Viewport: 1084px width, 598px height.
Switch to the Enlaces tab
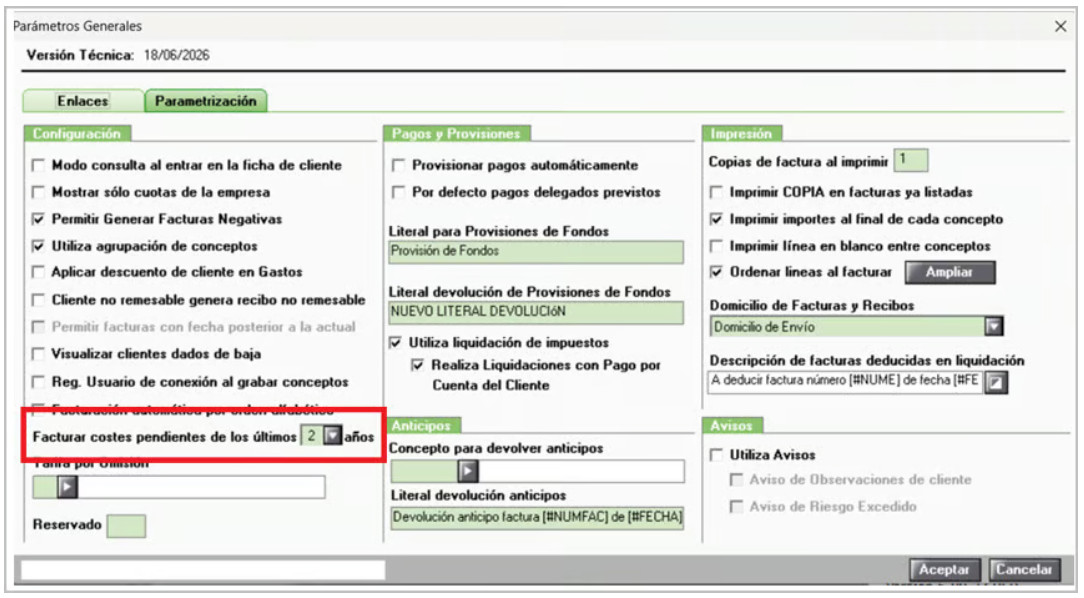click(x=83, y=101)
